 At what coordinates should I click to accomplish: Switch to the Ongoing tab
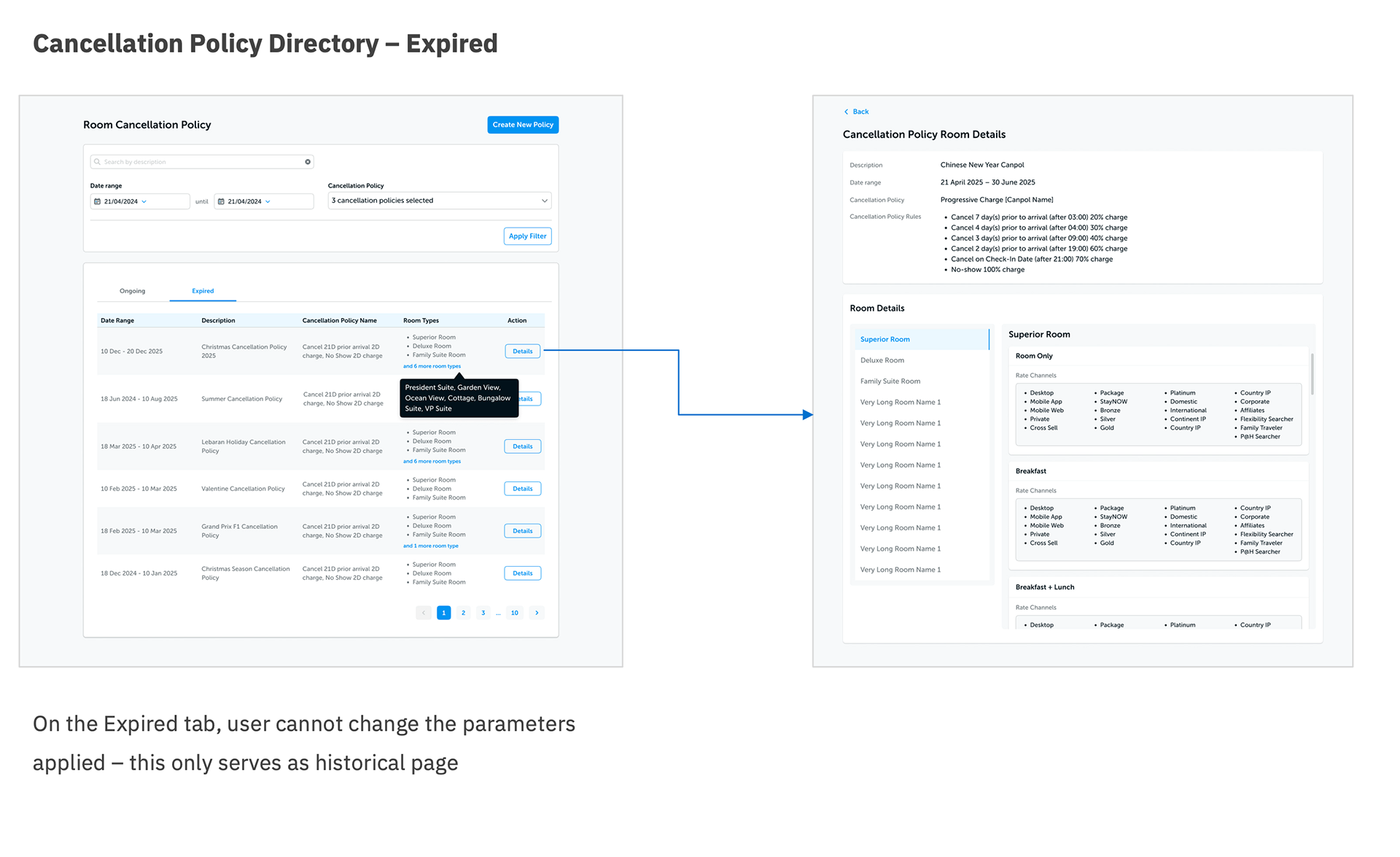pyautogui.click(x=132, y=291)
